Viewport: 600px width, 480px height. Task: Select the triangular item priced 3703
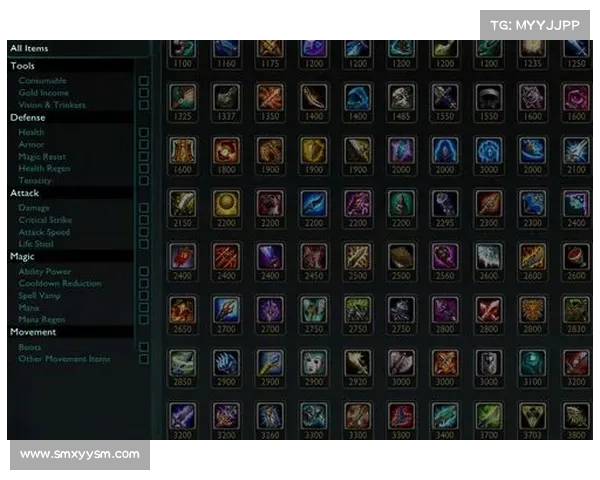(532, 416)
